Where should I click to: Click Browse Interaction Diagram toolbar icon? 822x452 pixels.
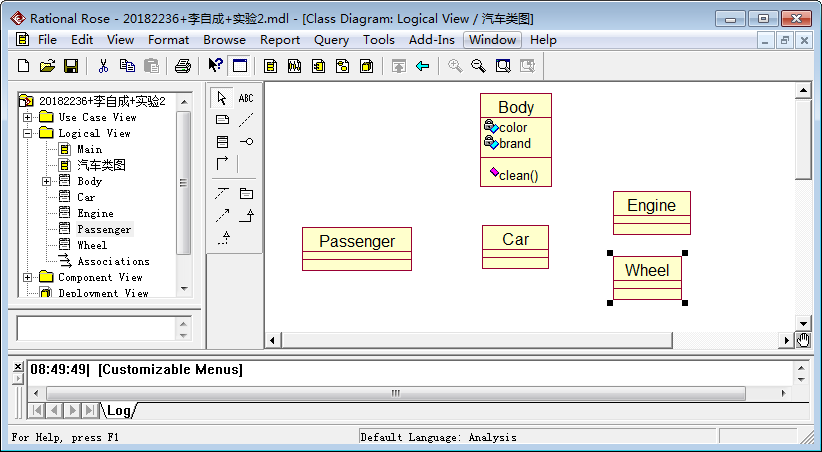click(295, 66)
